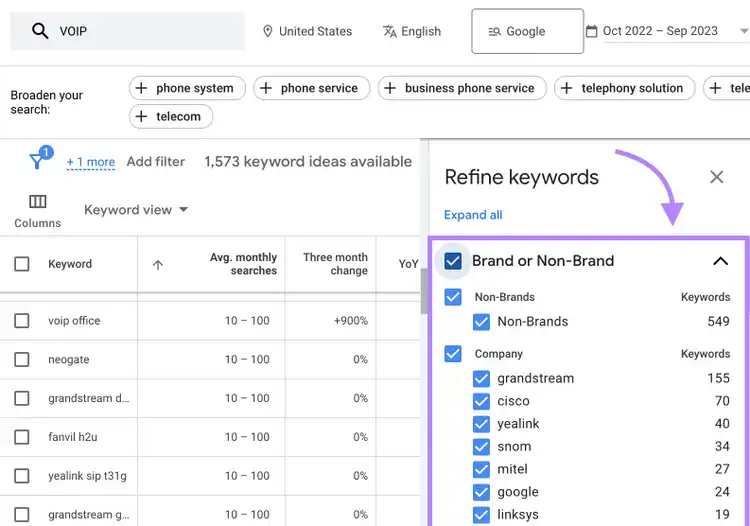This screenshot has width=750, height=526.
Task: Collapse the Brand or Non-Brand section
Action: tap(720, 261)
